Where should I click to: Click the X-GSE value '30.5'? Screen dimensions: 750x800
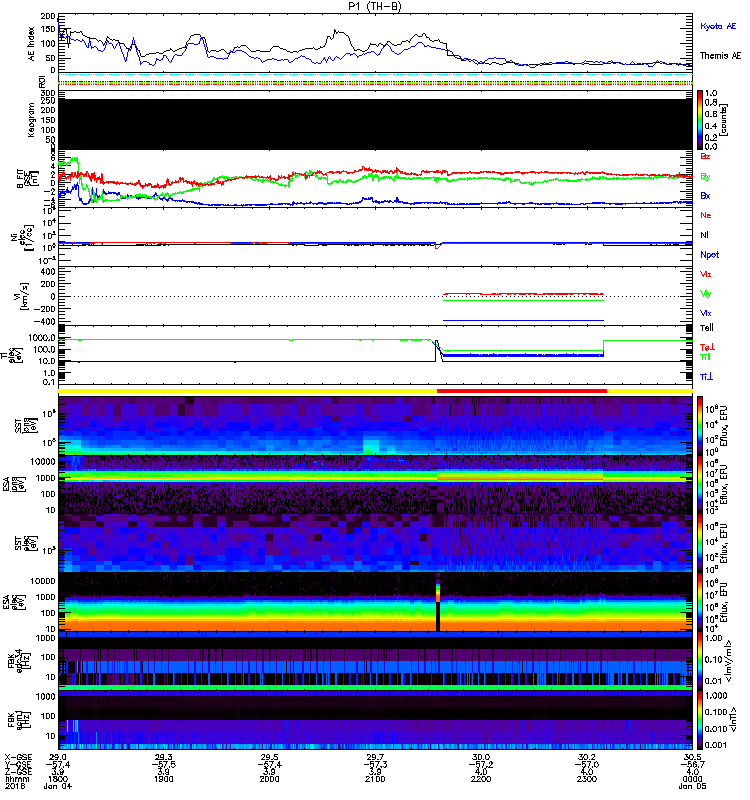(x=692, y=757)
